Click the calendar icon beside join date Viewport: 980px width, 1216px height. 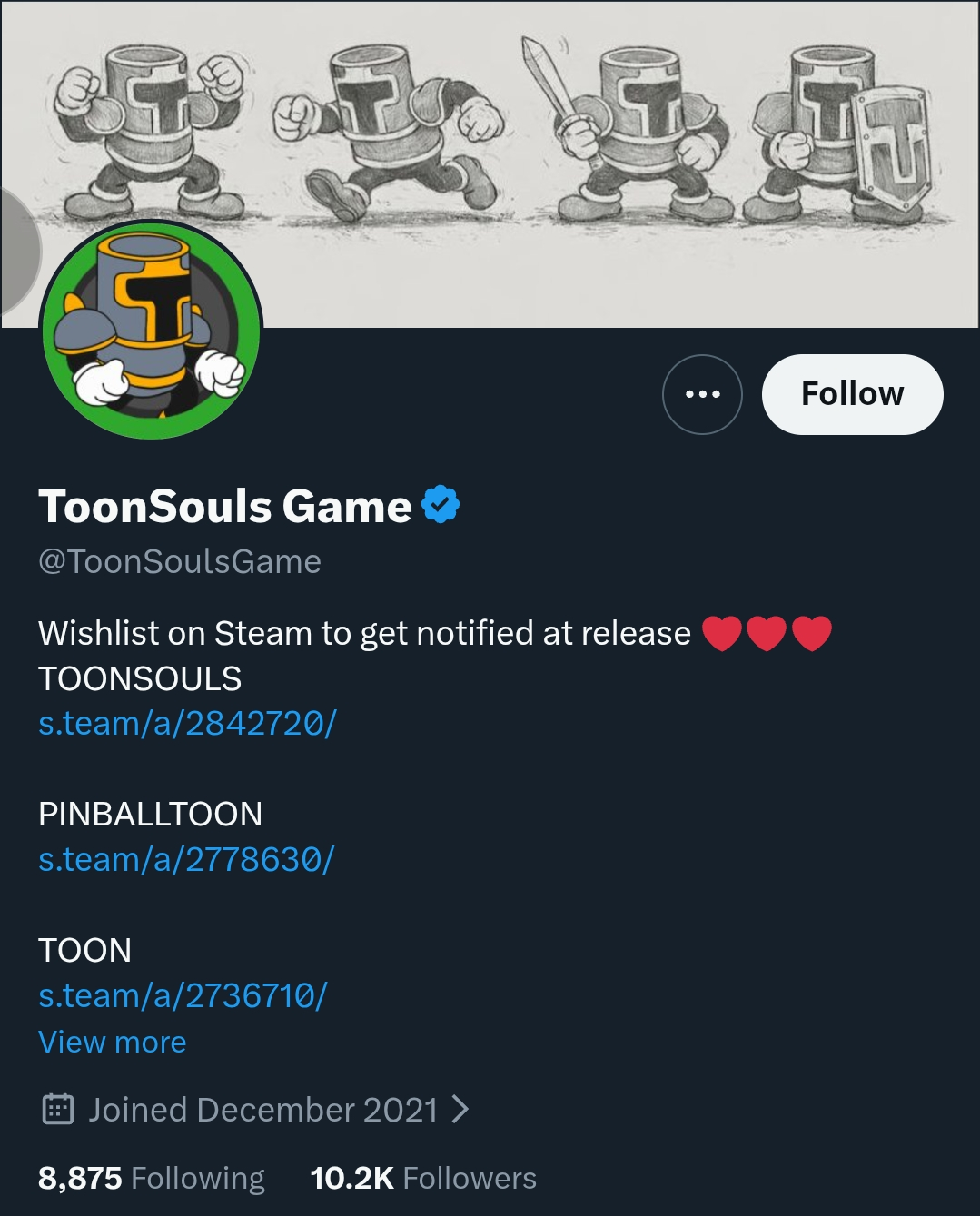point(58,1109)
